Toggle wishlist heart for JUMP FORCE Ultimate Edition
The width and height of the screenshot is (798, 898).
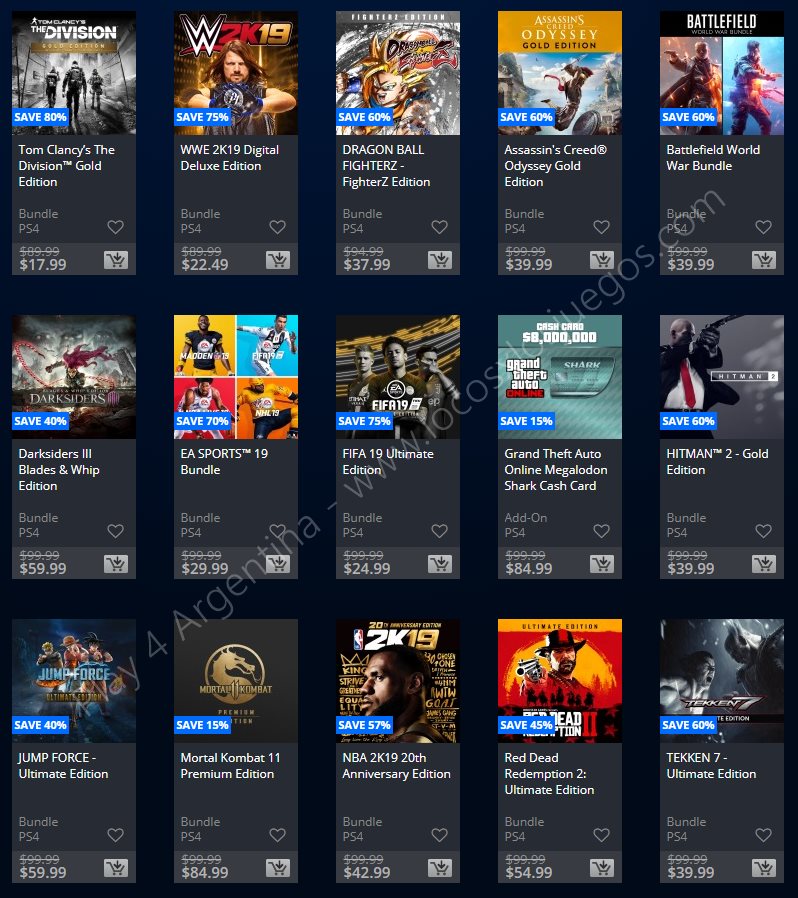[115, 835]
